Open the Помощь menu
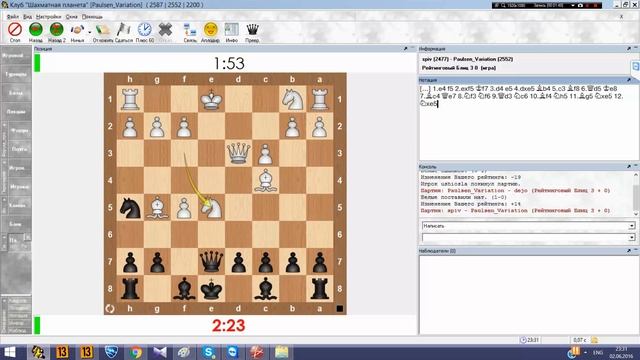The image size is (640, 360). pyautogui.click(x=92, y=17)
